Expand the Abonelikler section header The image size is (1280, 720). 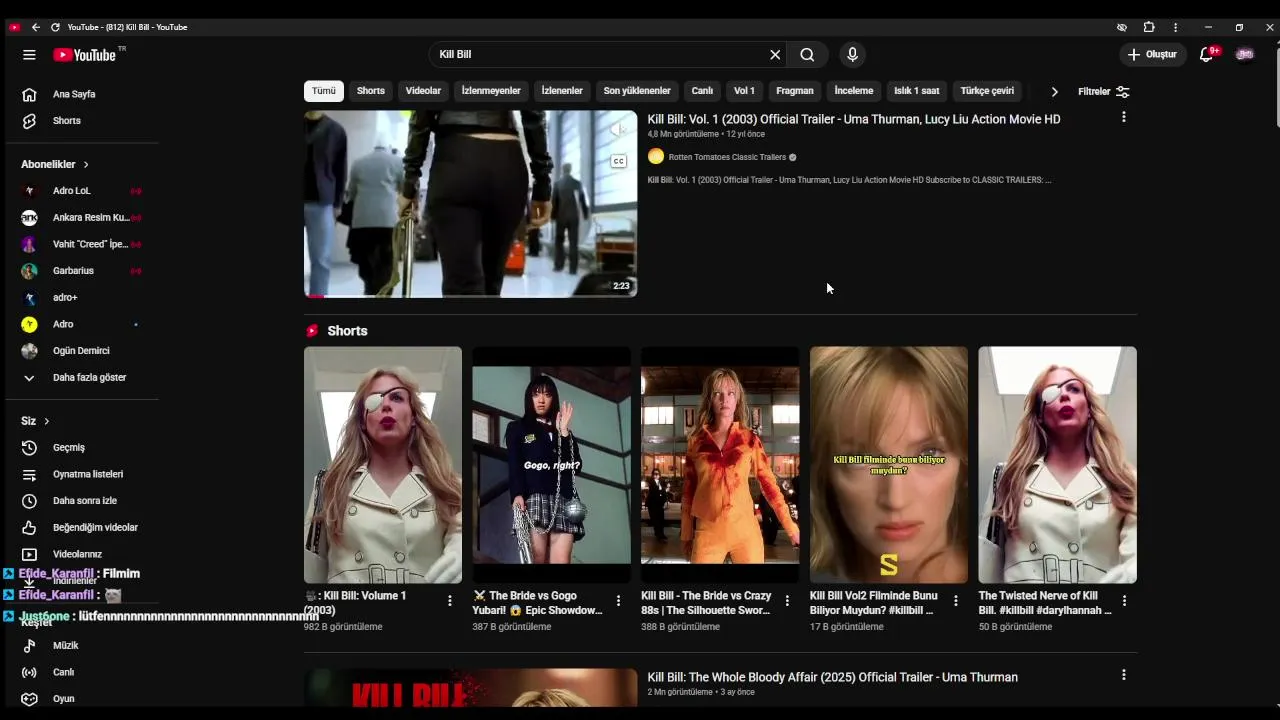pyautogui.click(x=55, y=164)
